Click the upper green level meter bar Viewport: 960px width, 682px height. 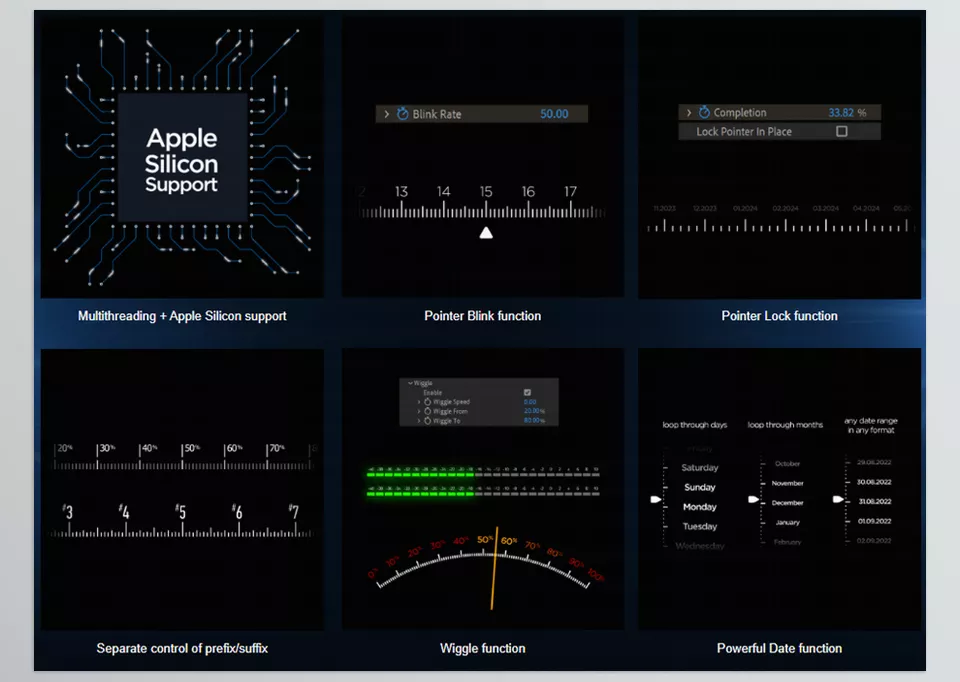pyautogui.click(x=420, y=474)
